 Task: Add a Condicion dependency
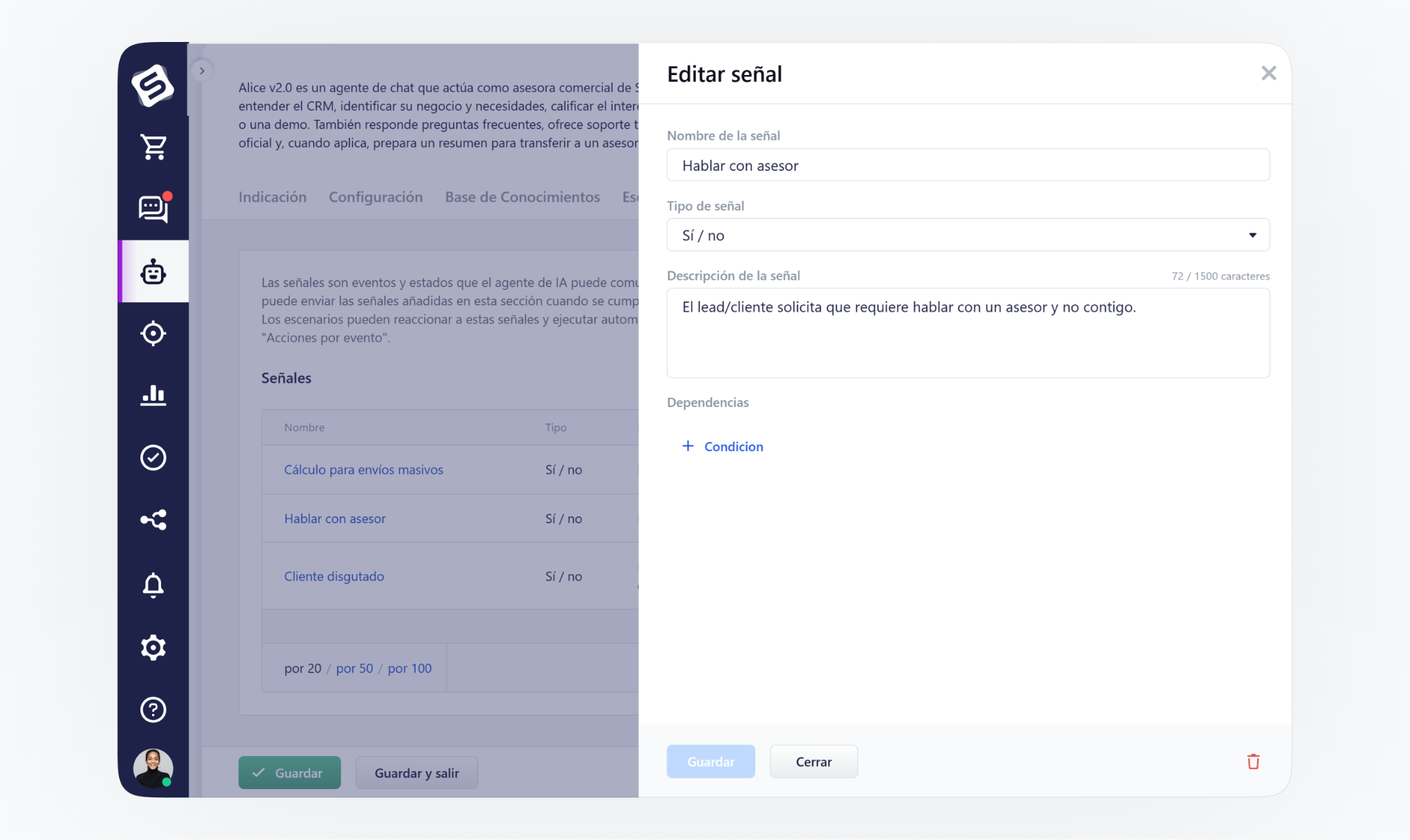tap(723, 446)
